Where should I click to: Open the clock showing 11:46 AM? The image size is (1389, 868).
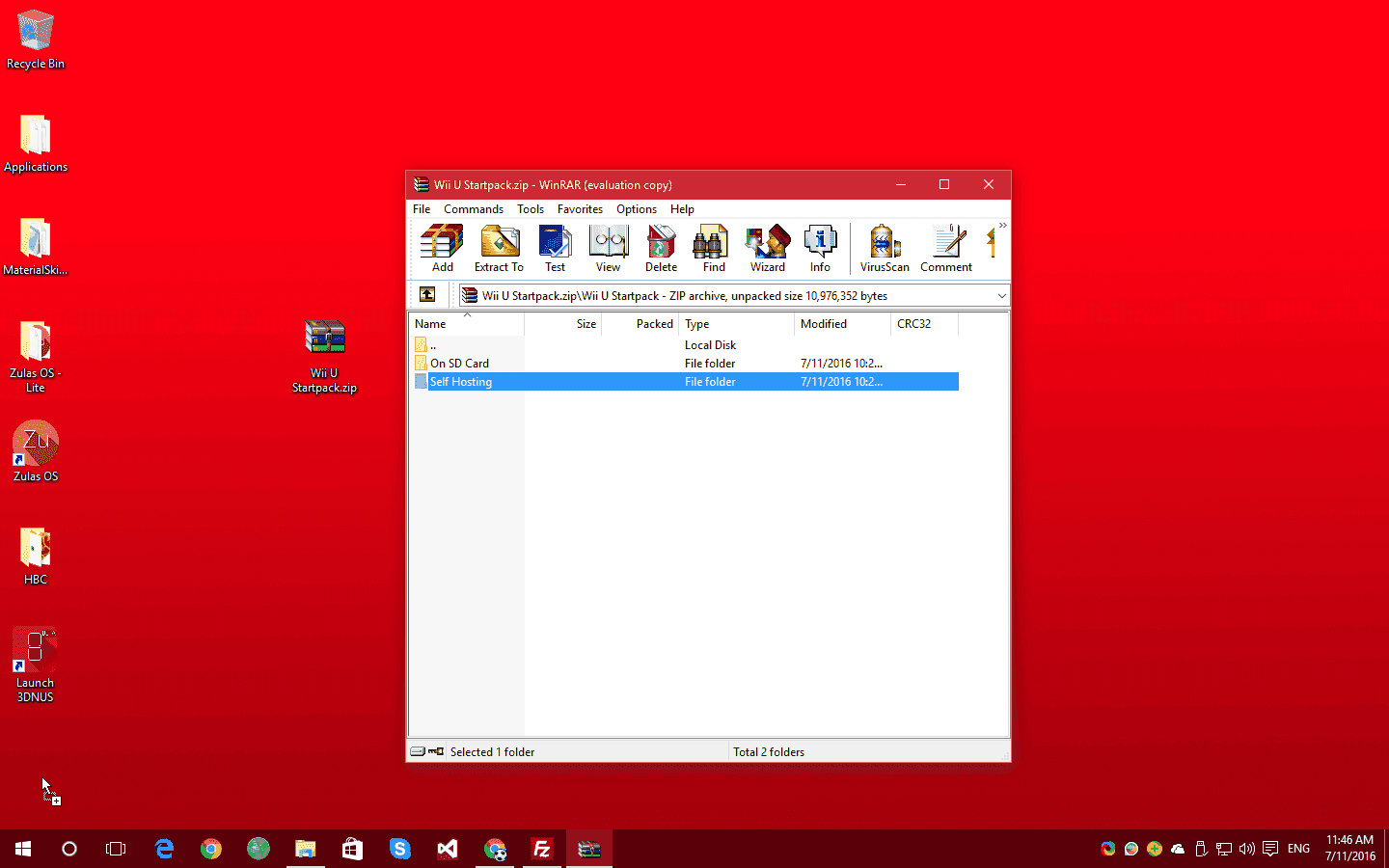point(1349,849)
